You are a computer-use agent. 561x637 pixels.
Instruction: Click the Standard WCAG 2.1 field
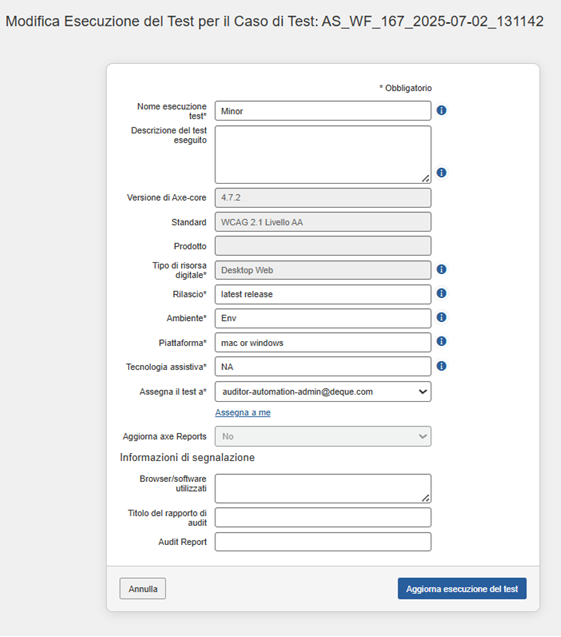(x=323, y=222)
